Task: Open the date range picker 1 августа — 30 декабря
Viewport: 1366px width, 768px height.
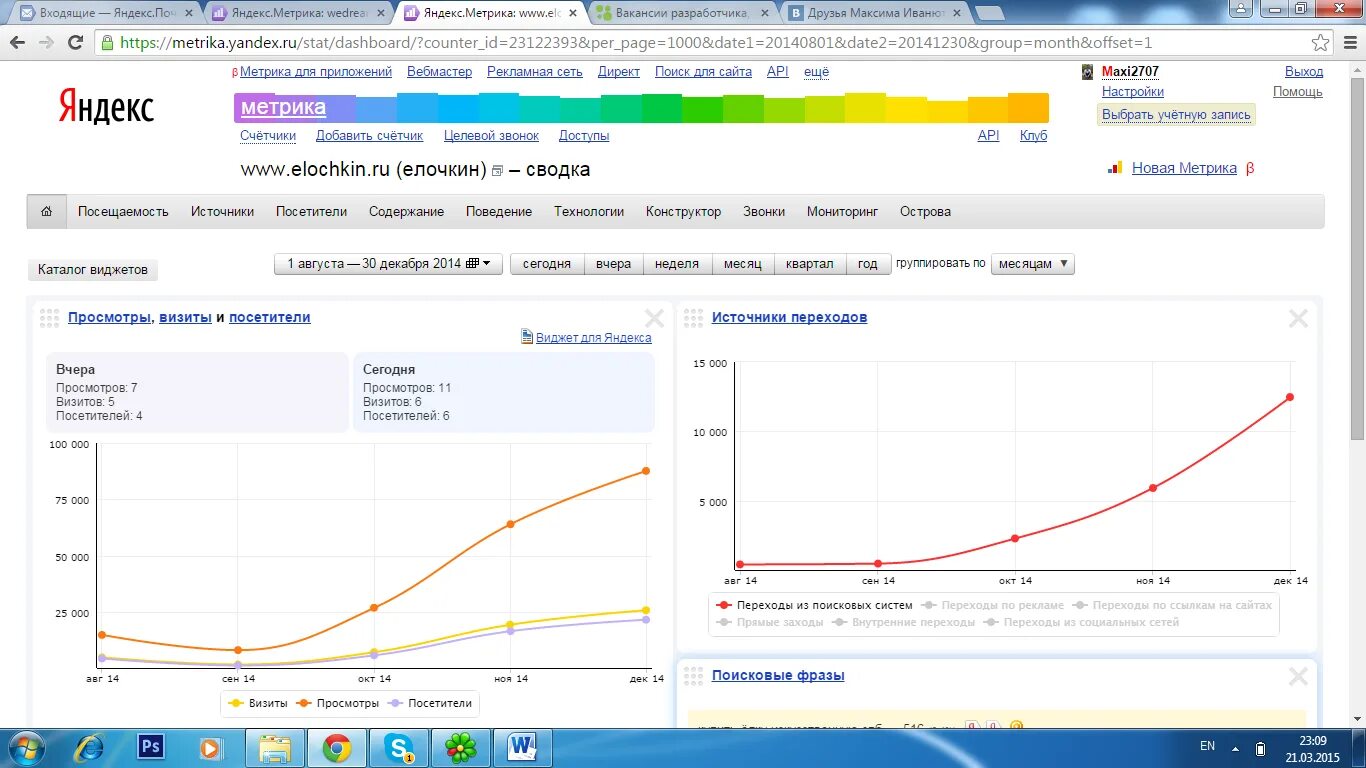Action: click(x=388, y=264)
